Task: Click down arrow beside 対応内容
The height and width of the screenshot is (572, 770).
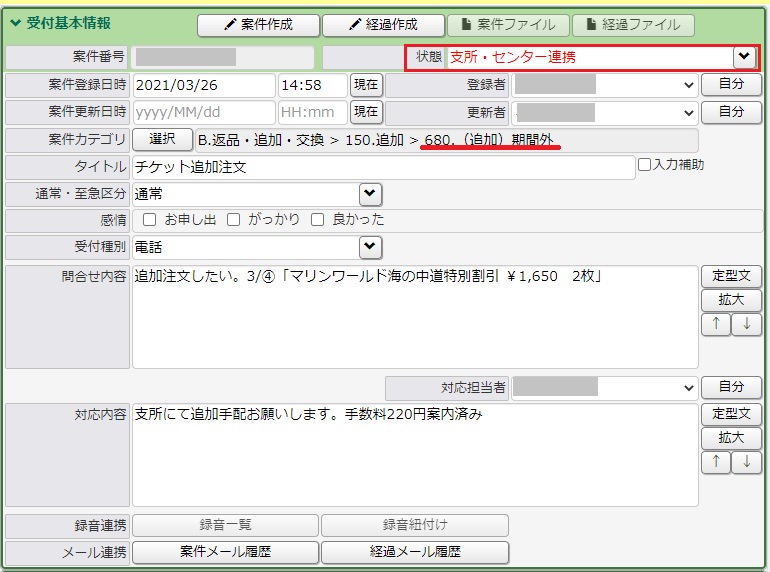Action: (746, 462)
